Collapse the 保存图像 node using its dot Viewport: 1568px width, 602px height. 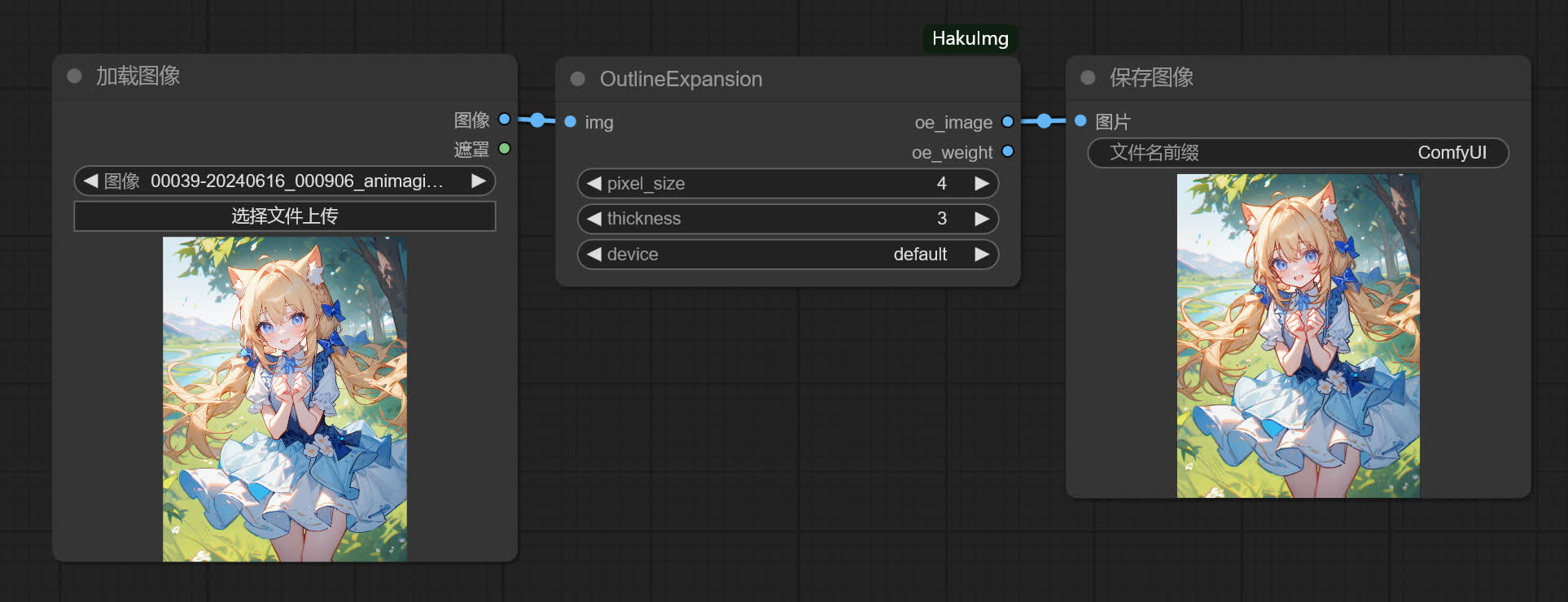click(1088, 77)
